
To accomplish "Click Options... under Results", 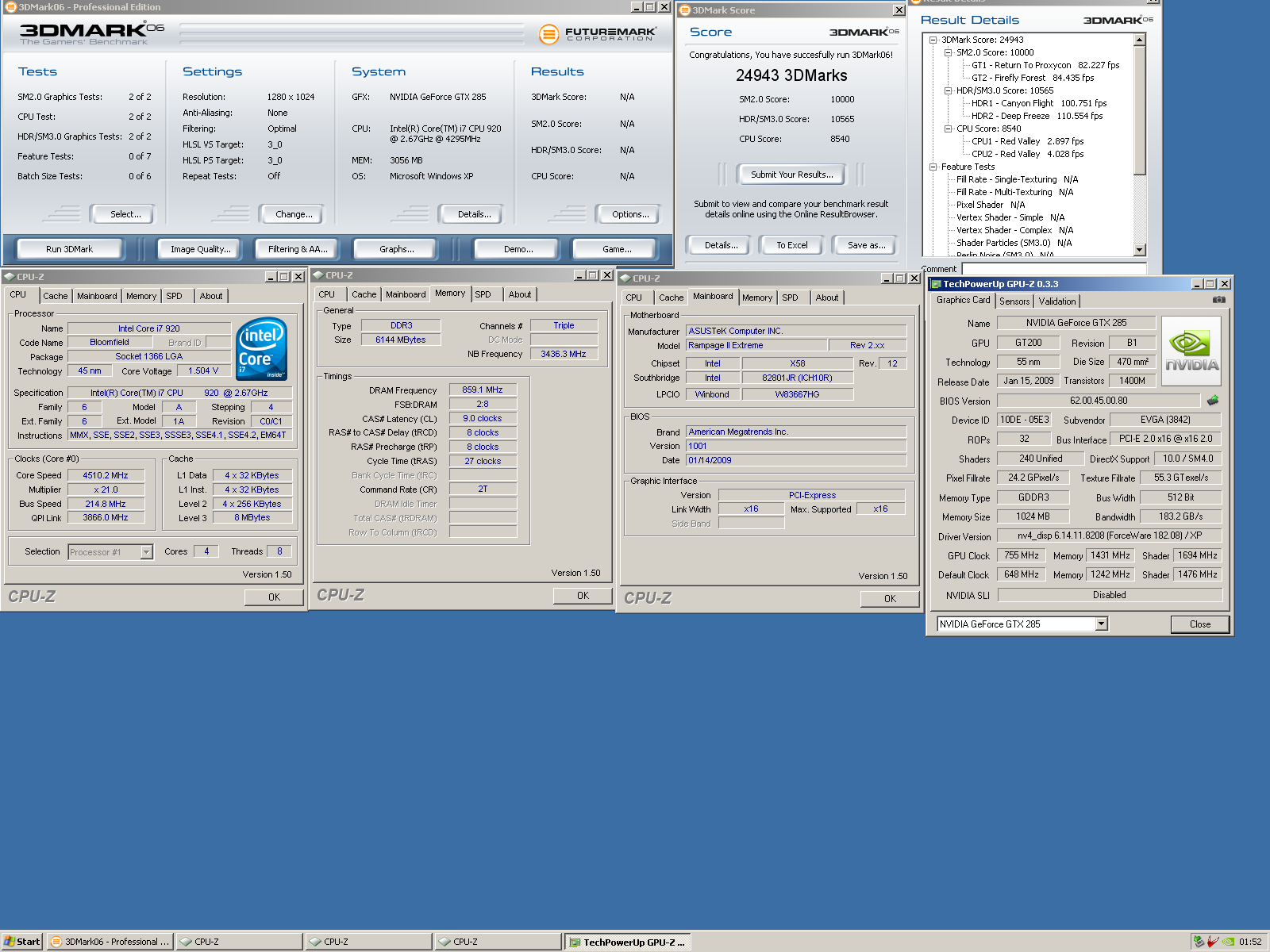I will click(630, 214).
